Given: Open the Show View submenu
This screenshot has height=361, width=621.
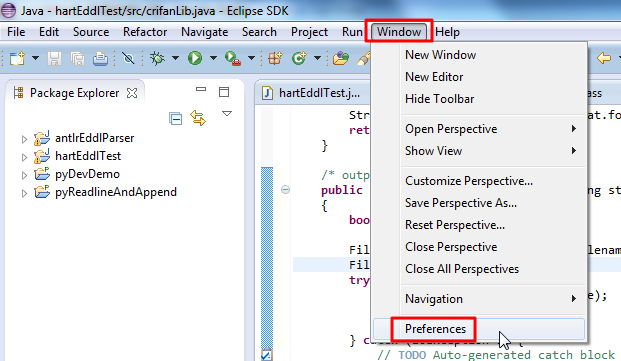Looking at the screenshot, I should 479,151.
